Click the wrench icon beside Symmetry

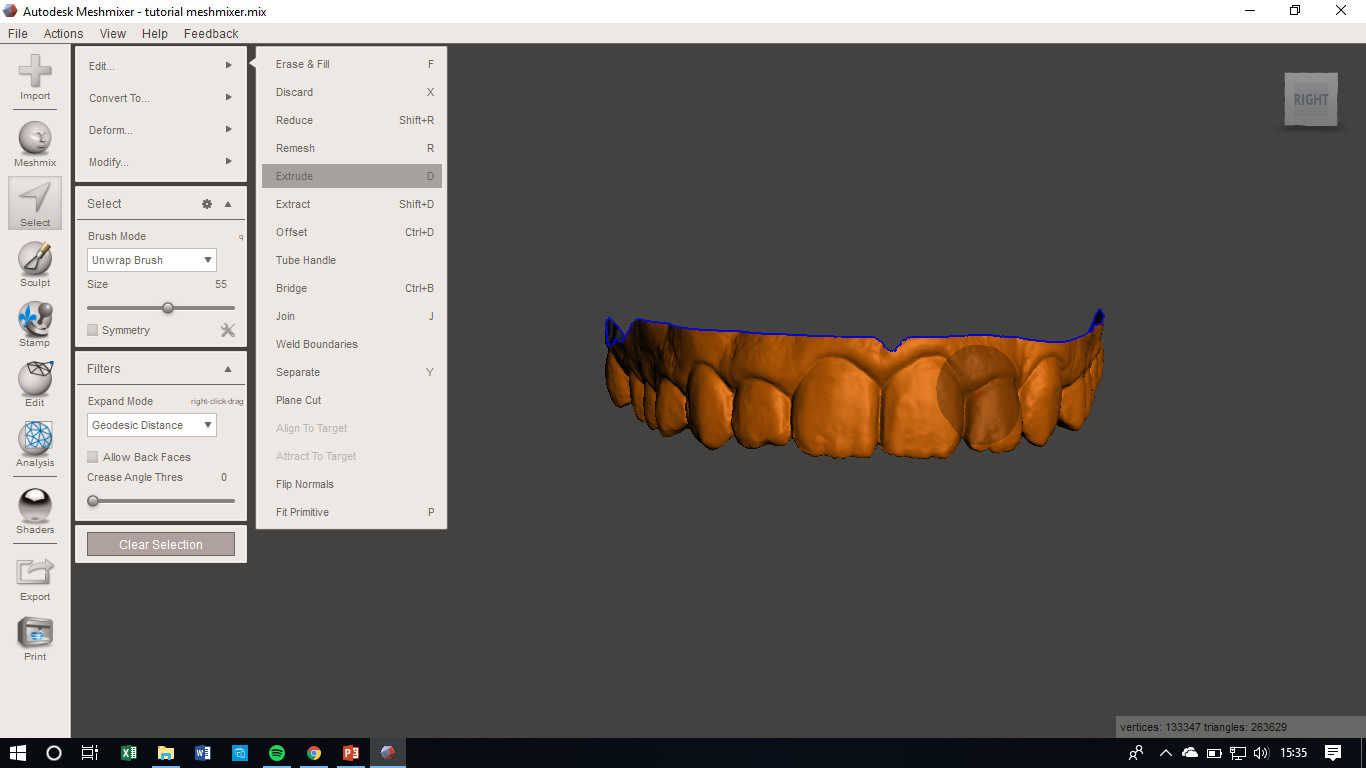[228, 330]
